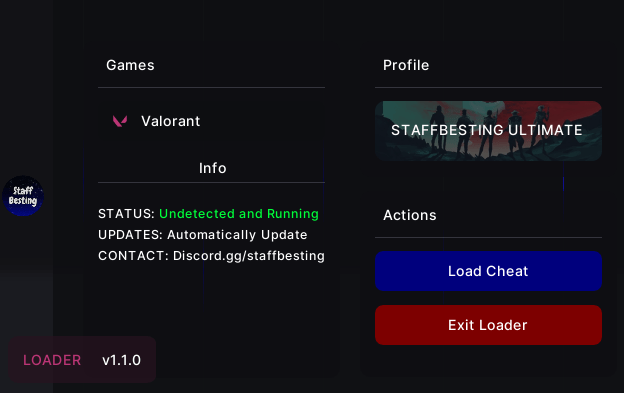Click the Staff Besting round logo

[23, 196]
